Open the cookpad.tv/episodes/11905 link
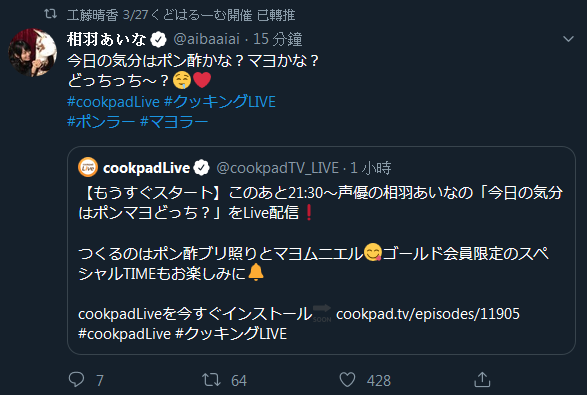The image size is (587, 395). tap(428, 314)
